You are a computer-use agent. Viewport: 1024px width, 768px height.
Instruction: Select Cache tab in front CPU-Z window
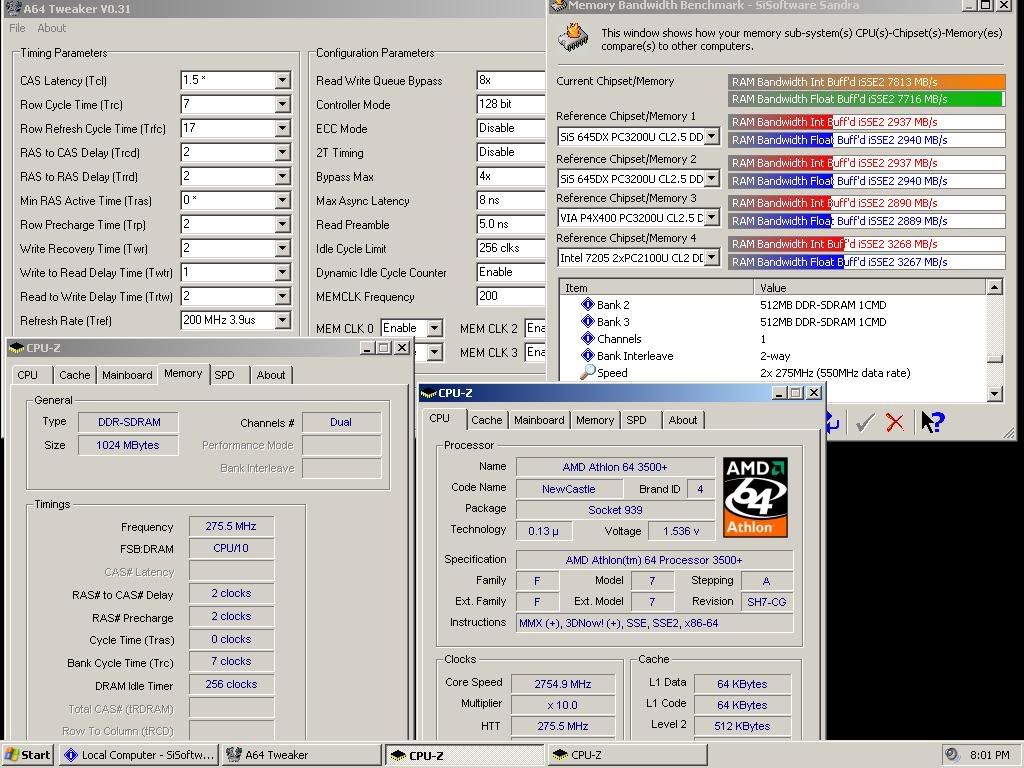[487, 420]
